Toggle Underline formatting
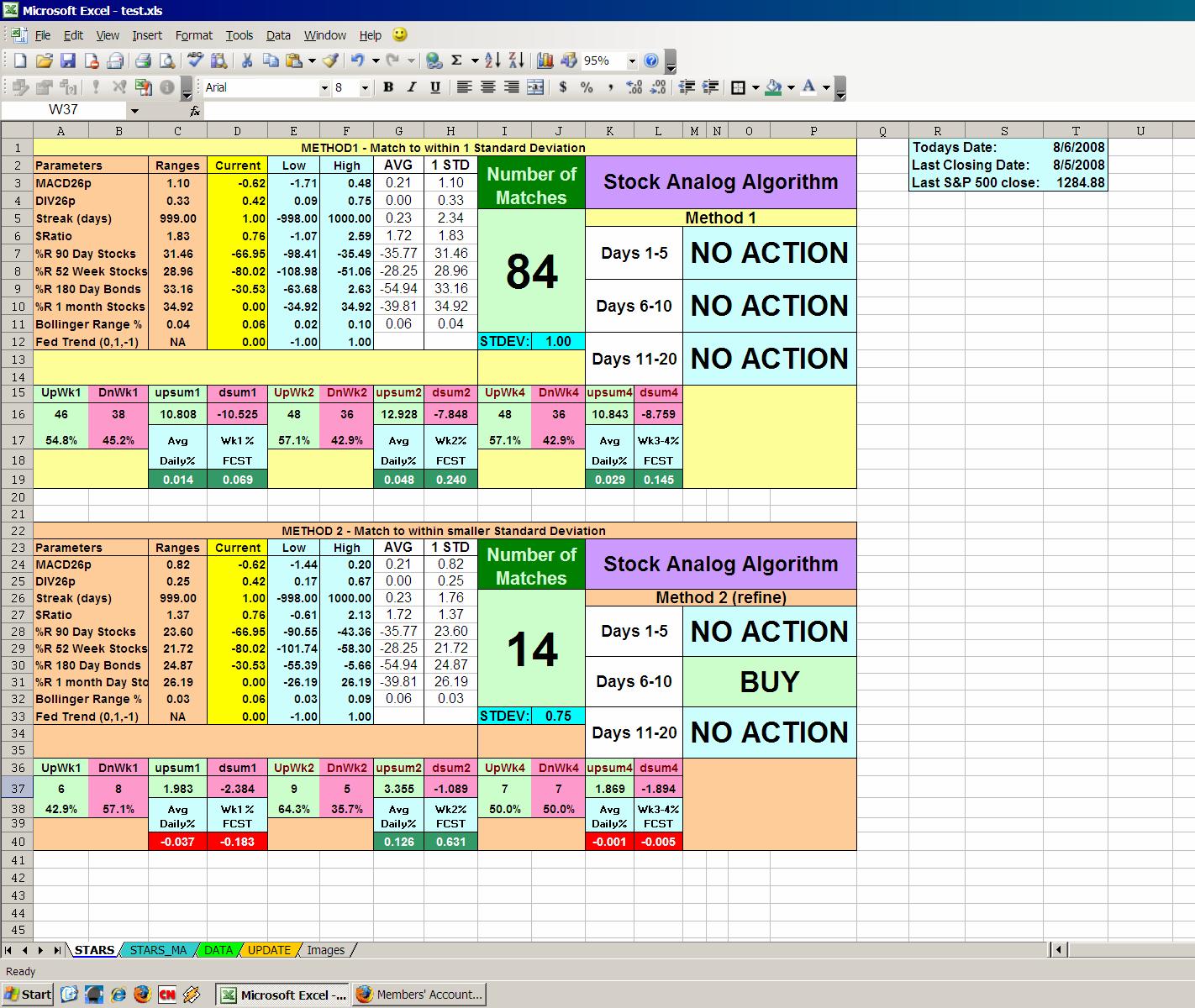This screenshot has width=1195, height=1008. coord(435,87)
